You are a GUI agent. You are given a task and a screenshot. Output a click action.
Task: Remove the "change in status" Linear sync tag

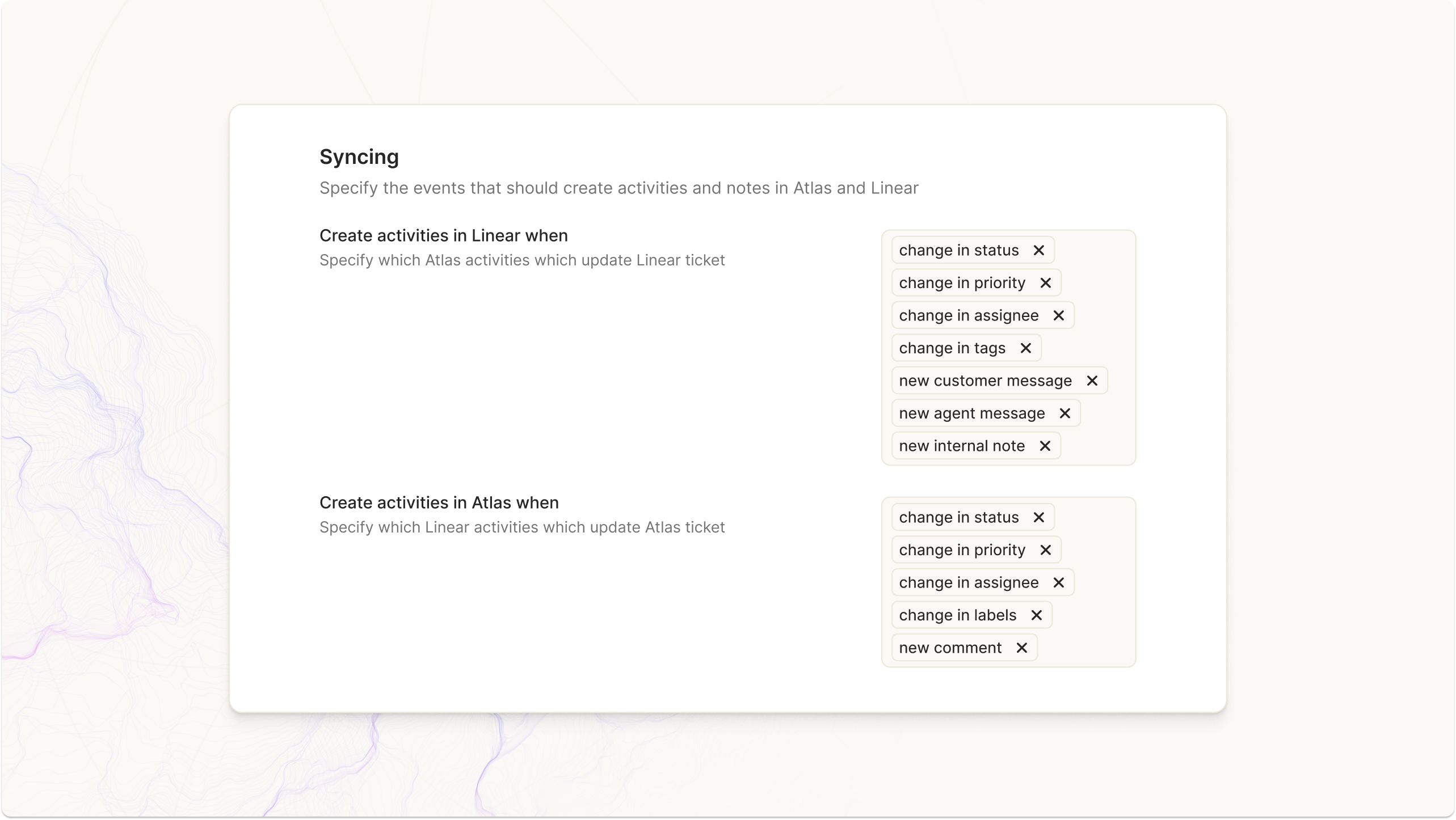pyautogui.click(x=1040, y=250)
